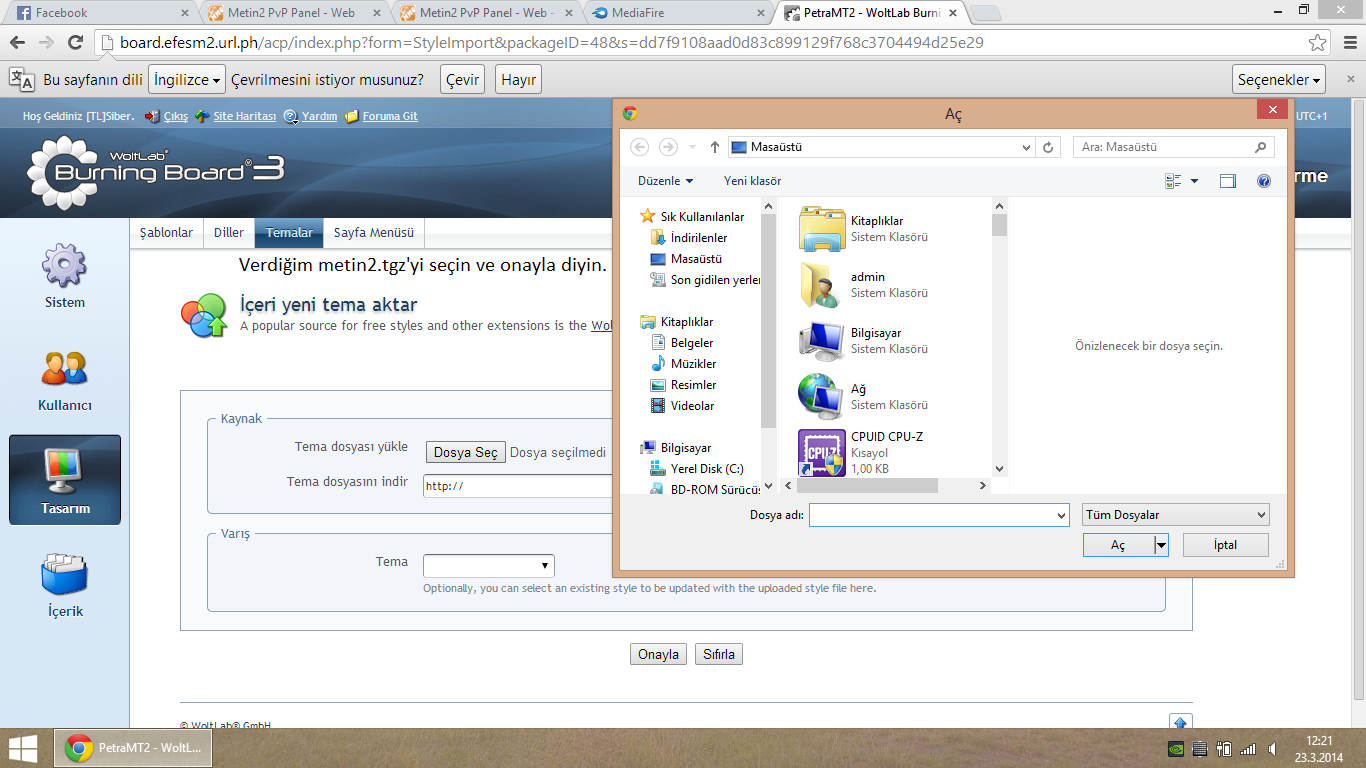Screen dimensions: 1366x768
Task: Open the Windows Start button
Action: point(23,748)
